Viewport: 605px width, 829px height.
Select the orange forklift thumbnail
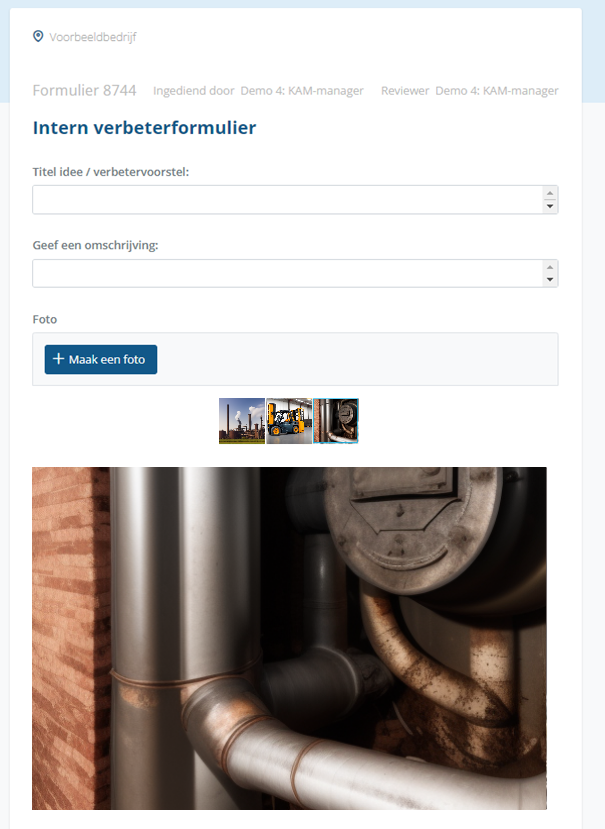(289, 421)
